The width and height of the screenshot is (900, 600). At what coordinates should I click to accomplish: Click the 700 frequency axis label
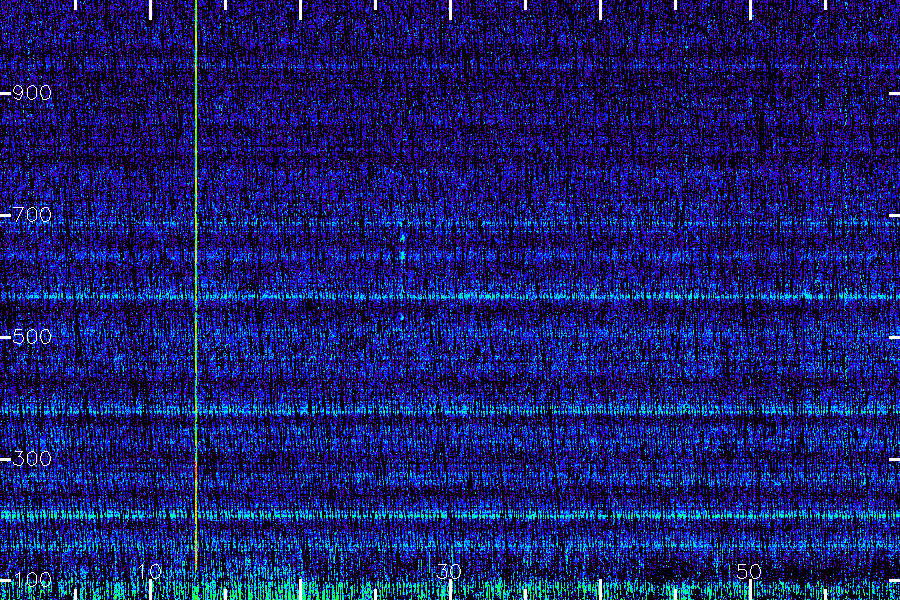tap(32, 215)
